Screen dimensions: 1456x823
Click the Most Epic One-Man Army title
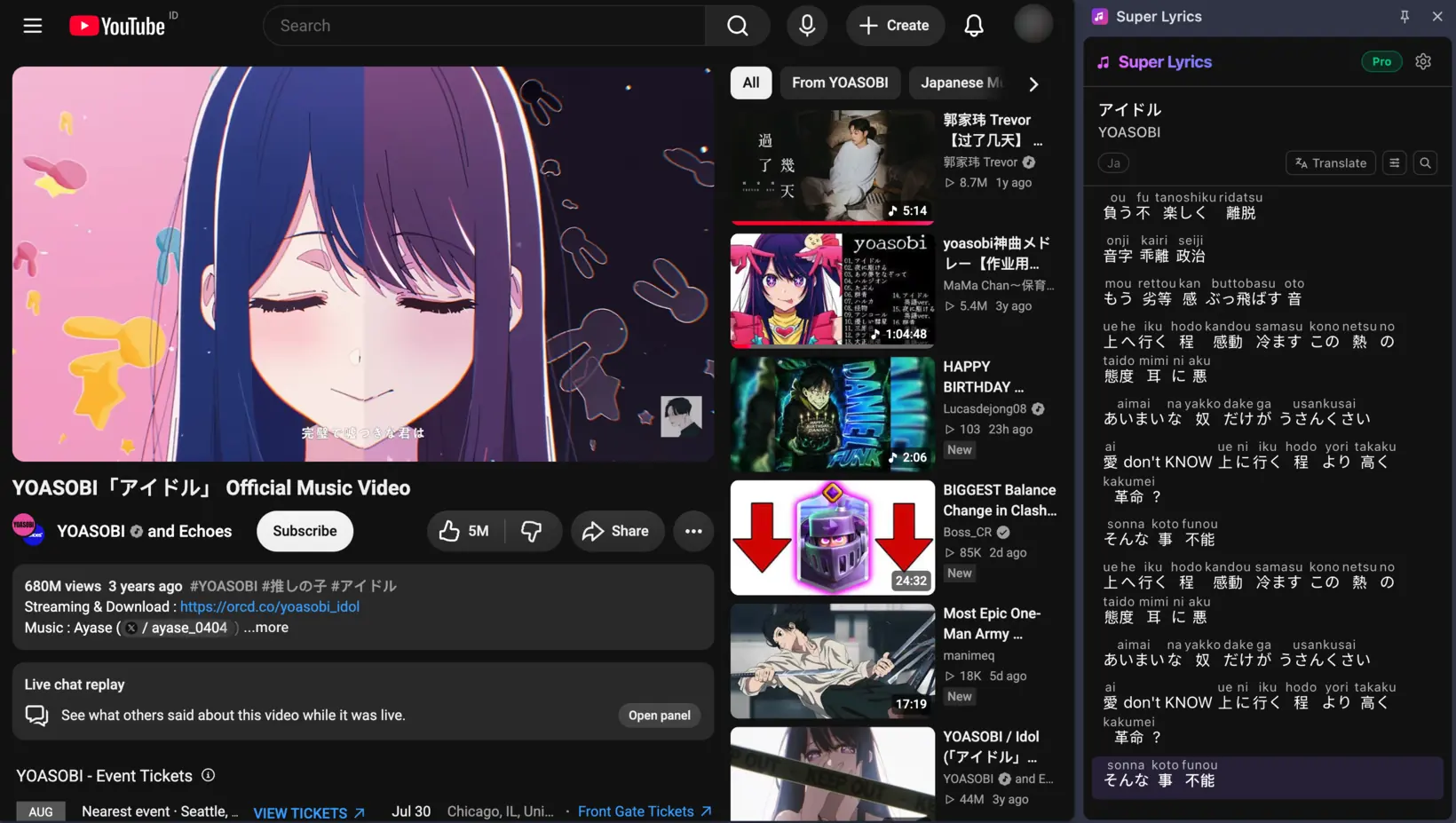point(992,623)
